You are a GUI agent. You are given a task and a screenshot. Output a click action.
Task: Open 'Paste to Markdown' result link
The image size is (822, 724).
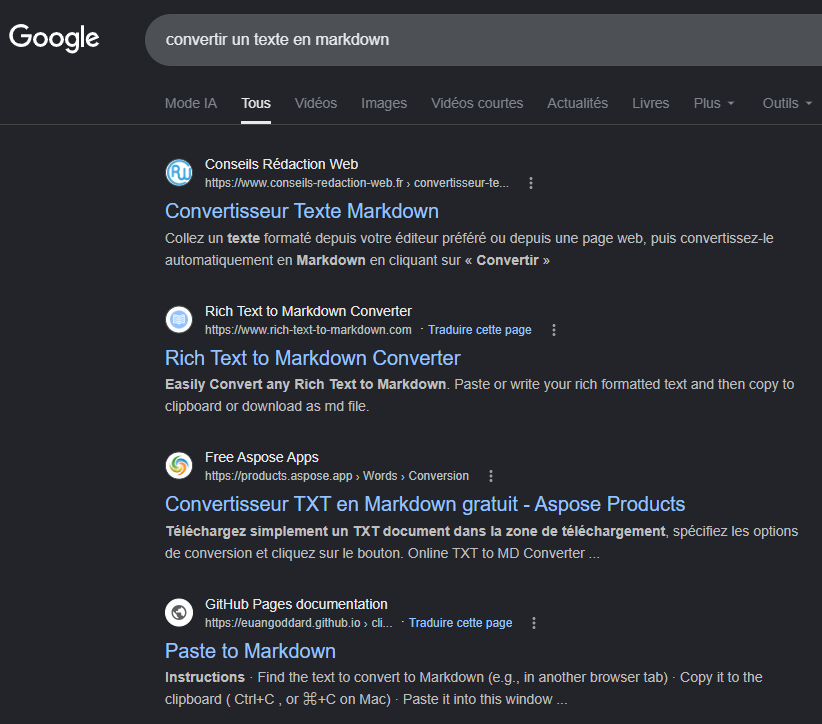[x=251, y=651]
